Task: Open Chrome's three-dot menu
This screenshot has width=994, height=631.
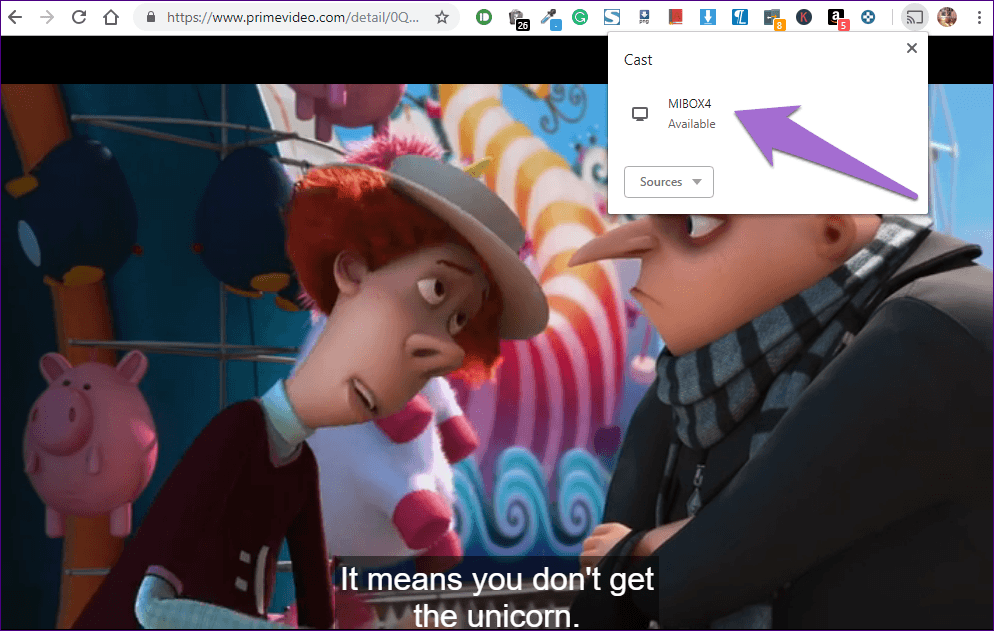Action: coord(978,17)
